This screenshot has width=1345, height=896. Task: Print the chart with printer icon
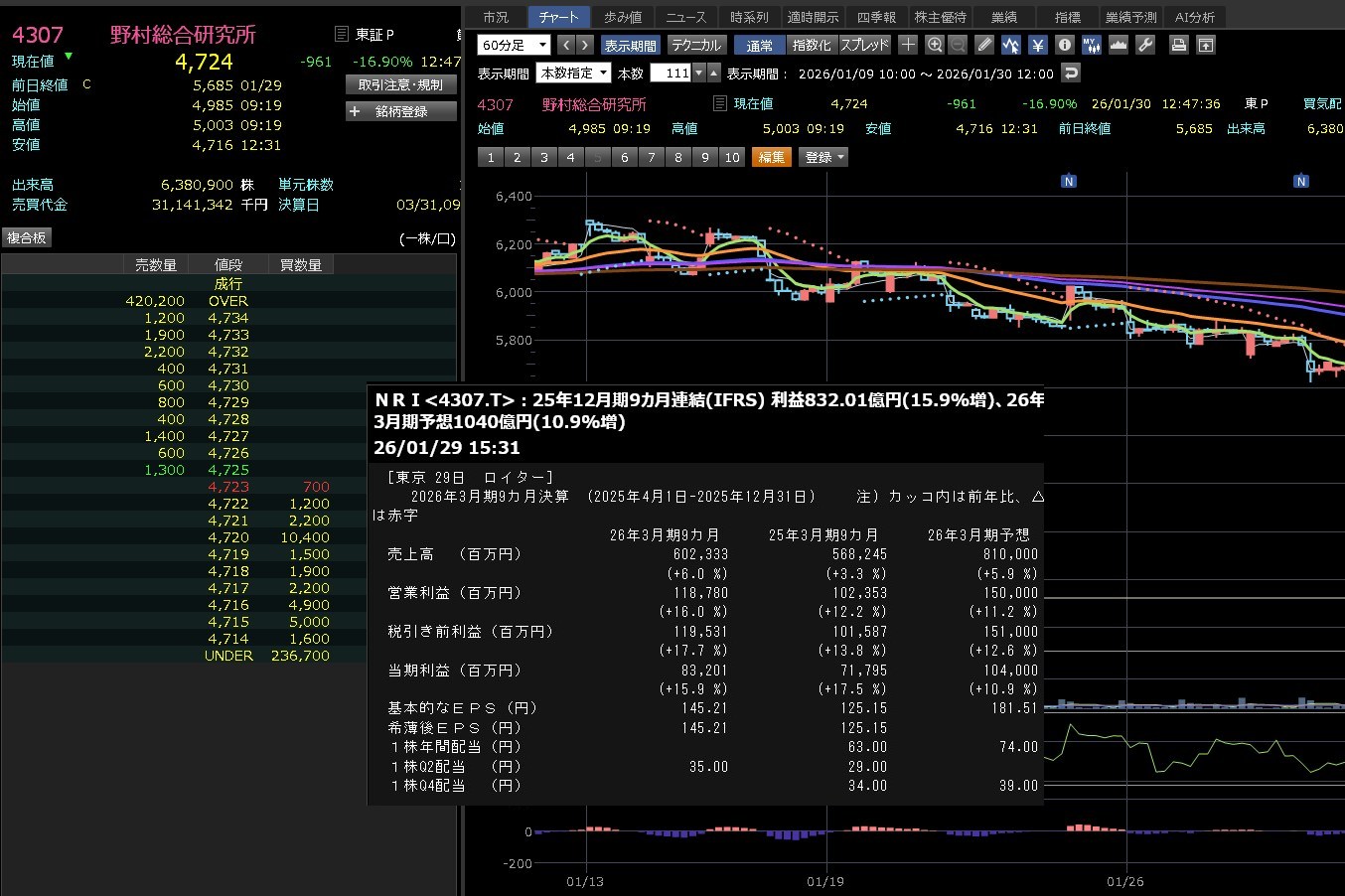1178,45
